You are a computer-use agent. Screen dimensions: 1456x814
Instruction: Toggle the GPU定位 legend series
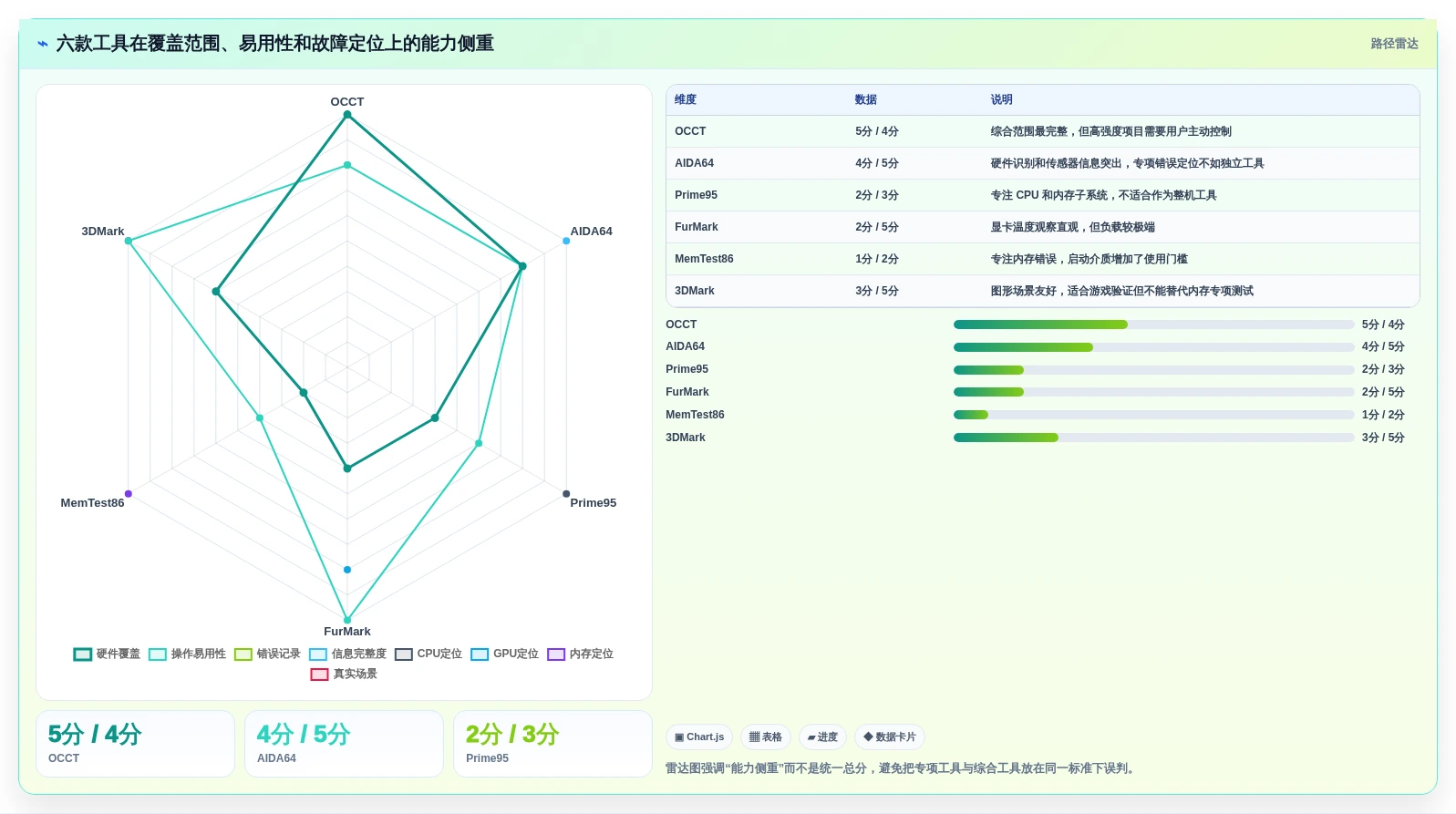[504, 654]
